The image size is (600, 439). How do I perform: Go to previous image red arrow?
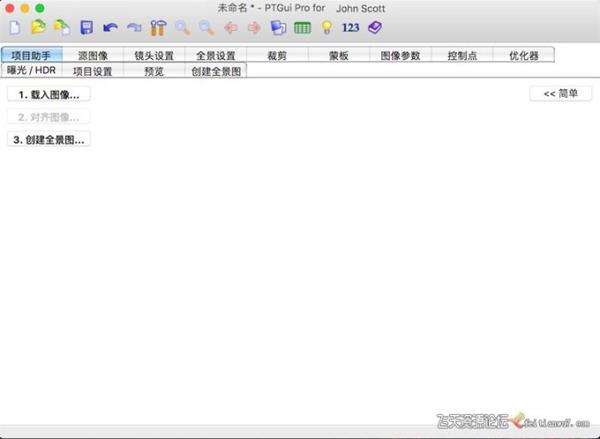pyautogui.click(x=231, y=28)
